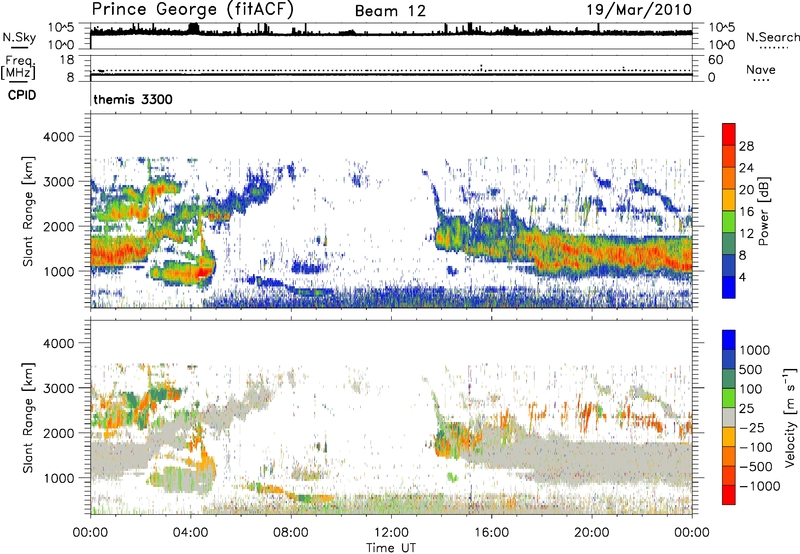The image size is (800, 554).
Task: Click the "1000" tick on velocity panel slant-range axis
Action: (58, 479)
